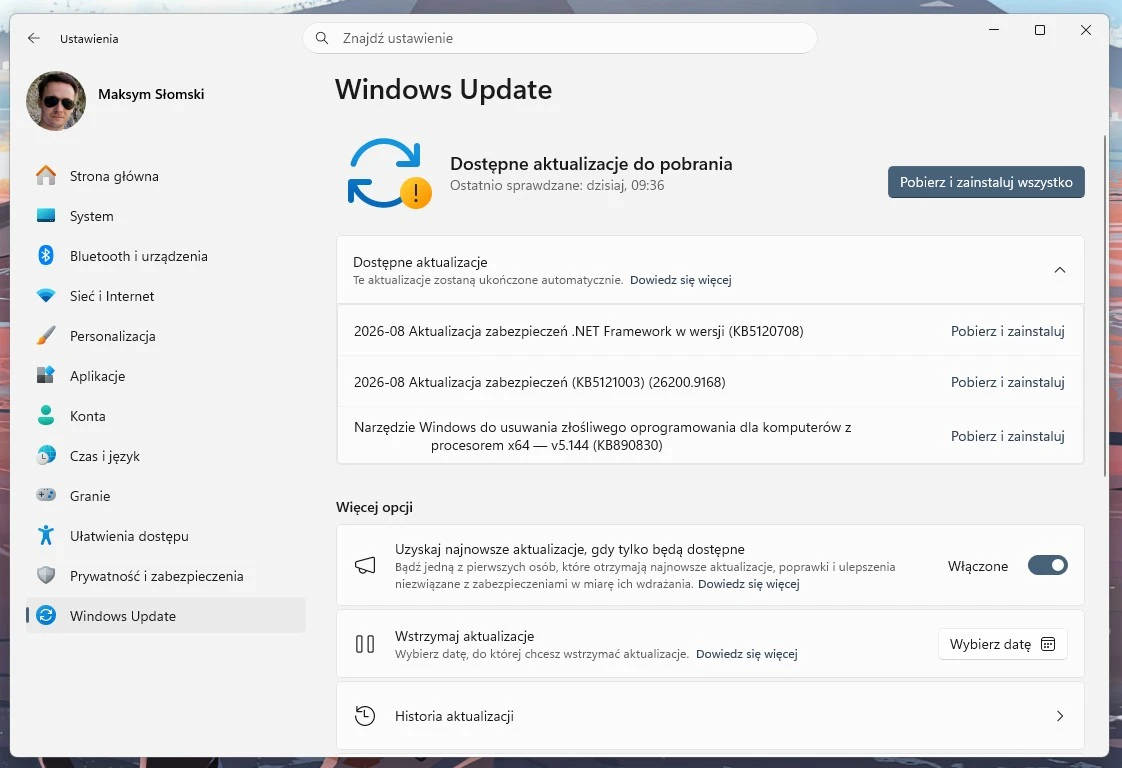Open Bluetooth i urządzenia settings
This screenshot has height=768, width=1122.
click(166, 256)
